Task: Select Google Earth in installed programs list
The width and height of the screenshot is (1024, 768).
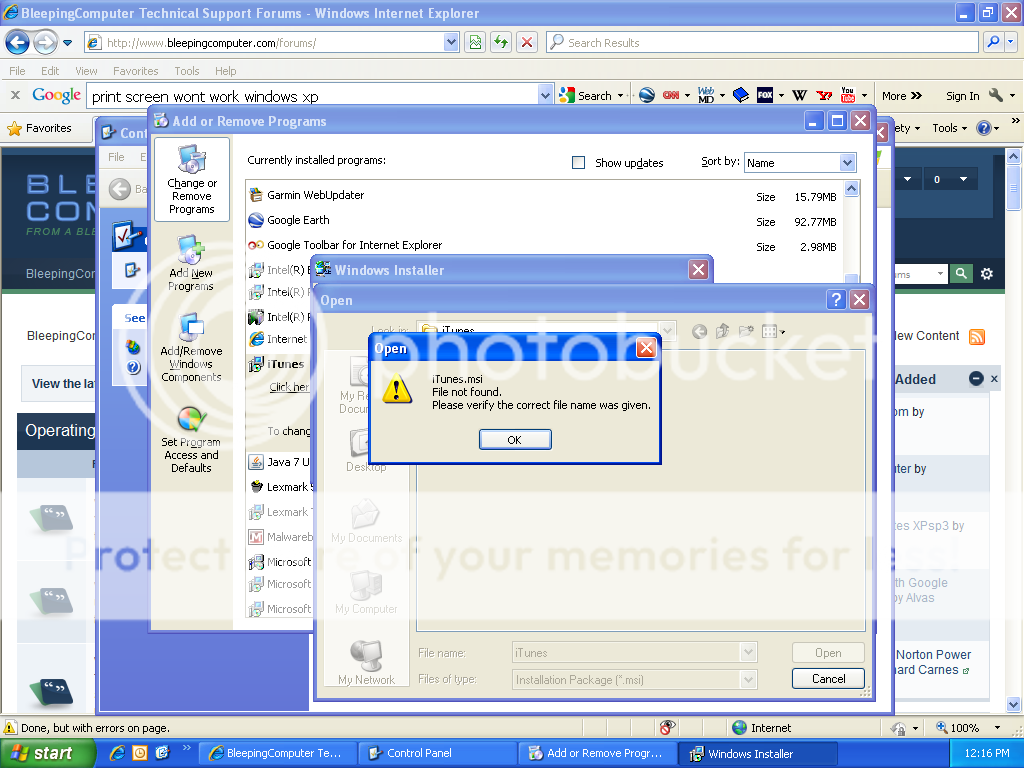Action: pos(298,221)
